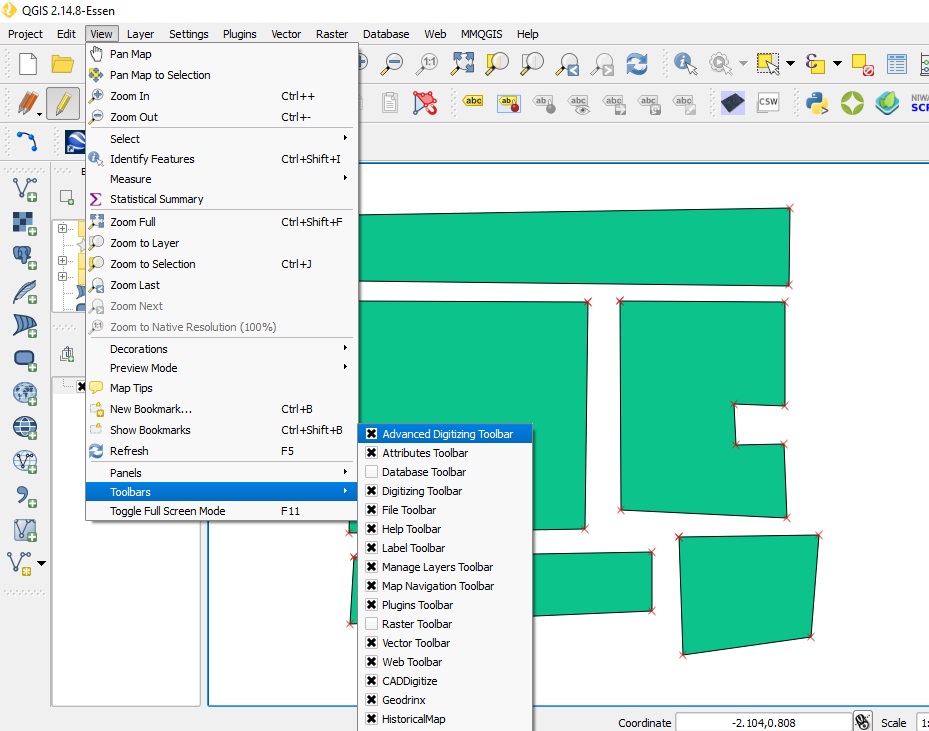This screenshot has height=731, width=929.
Task: Open the Decorations submenu
Action: [222, 349]
